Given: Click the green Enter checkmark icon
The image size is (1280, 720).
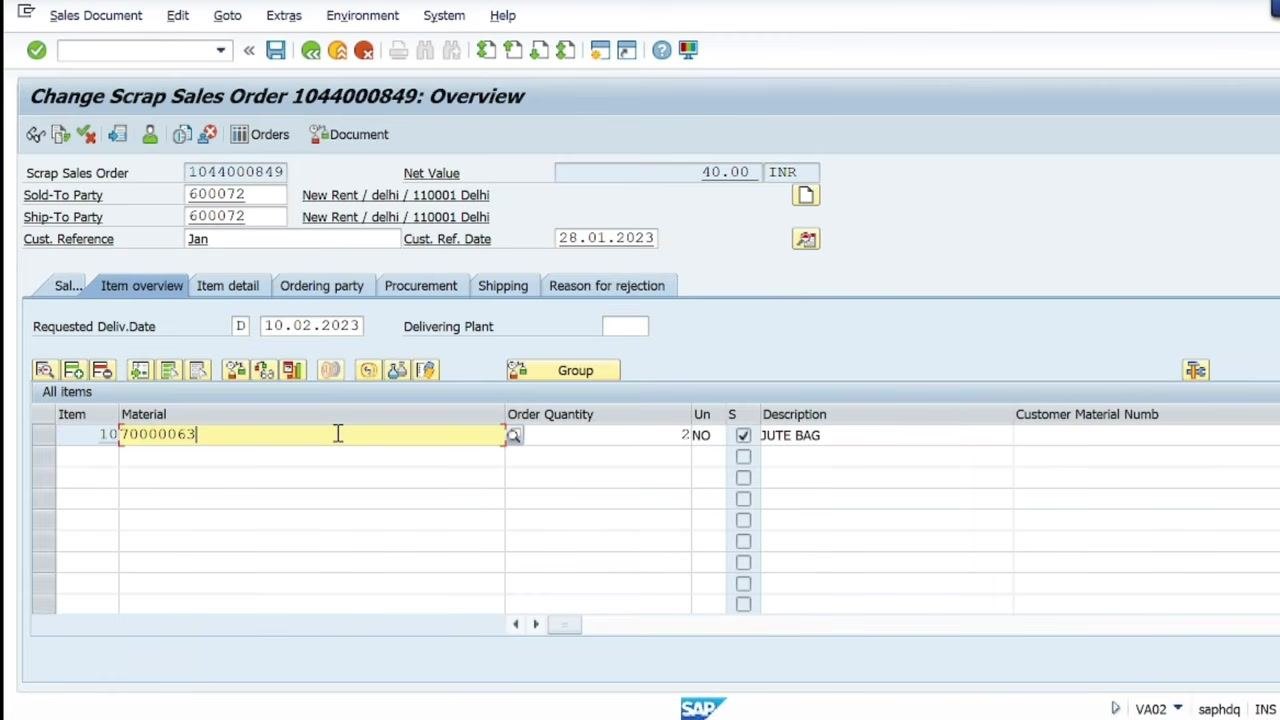Looking at the screenshot, I should click(37, 50).
